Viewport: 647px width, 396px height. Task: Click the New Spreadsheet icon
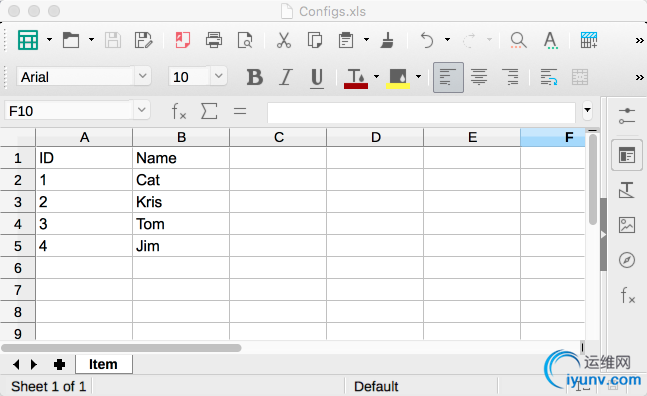[28, 40]
